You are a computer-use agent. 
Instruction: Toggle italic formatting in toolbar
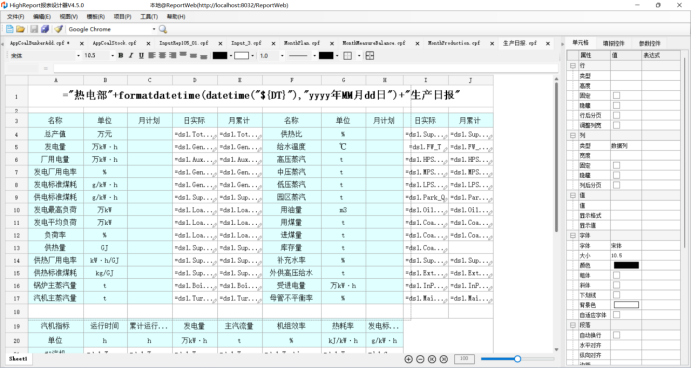[x=131, y=56]
